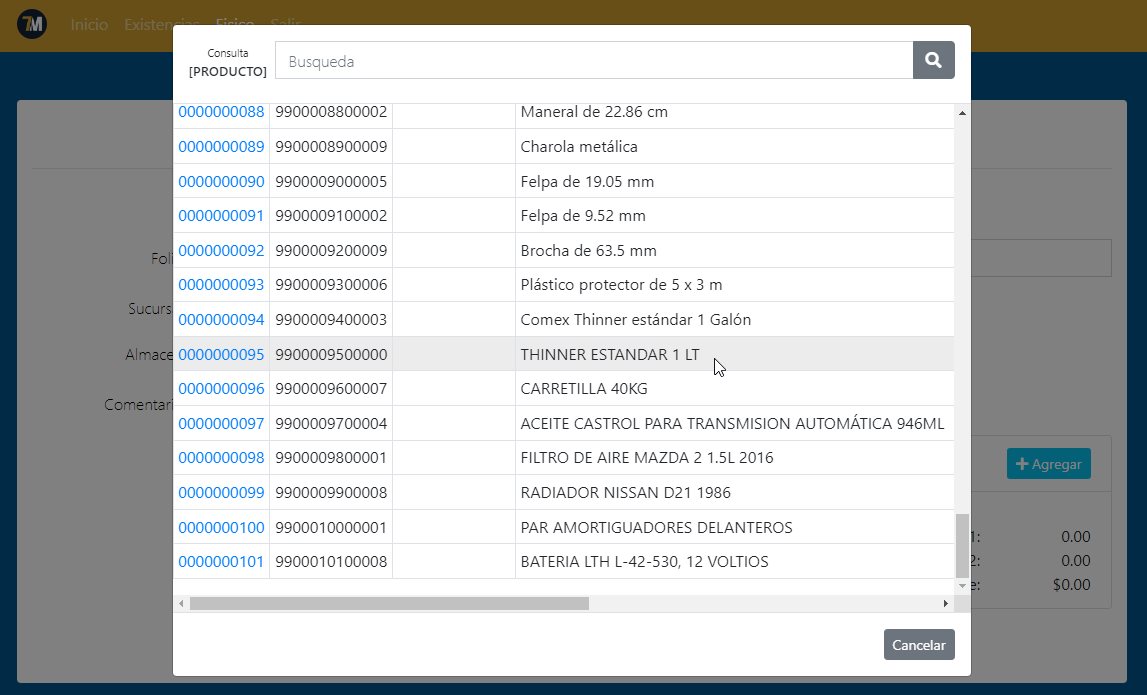Image resolution: width=1147 pixels, height=695 pixels.
Task: Click the Agregar button
Action: [x=1048, y=464]
